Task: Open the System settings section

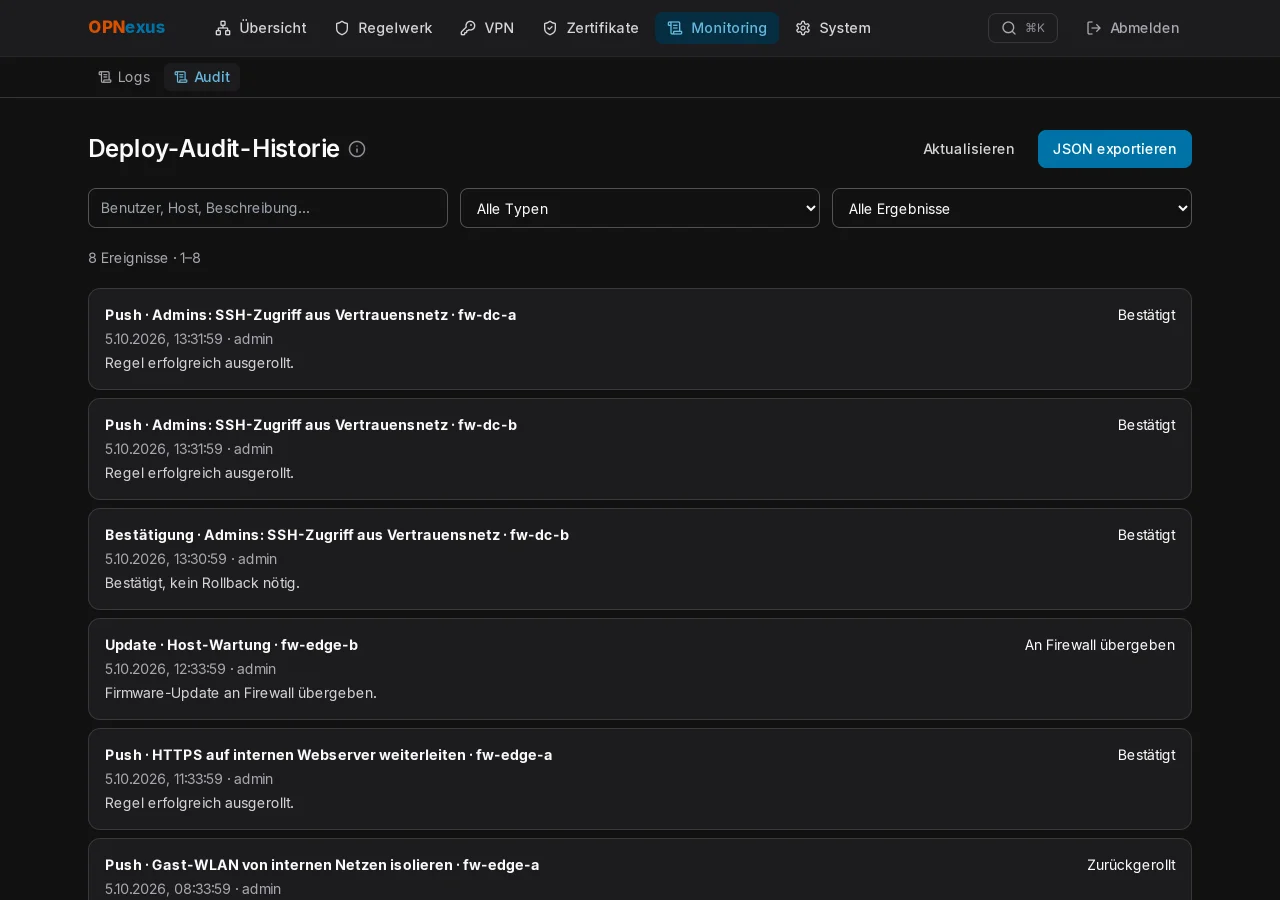Action: point(833,28)
